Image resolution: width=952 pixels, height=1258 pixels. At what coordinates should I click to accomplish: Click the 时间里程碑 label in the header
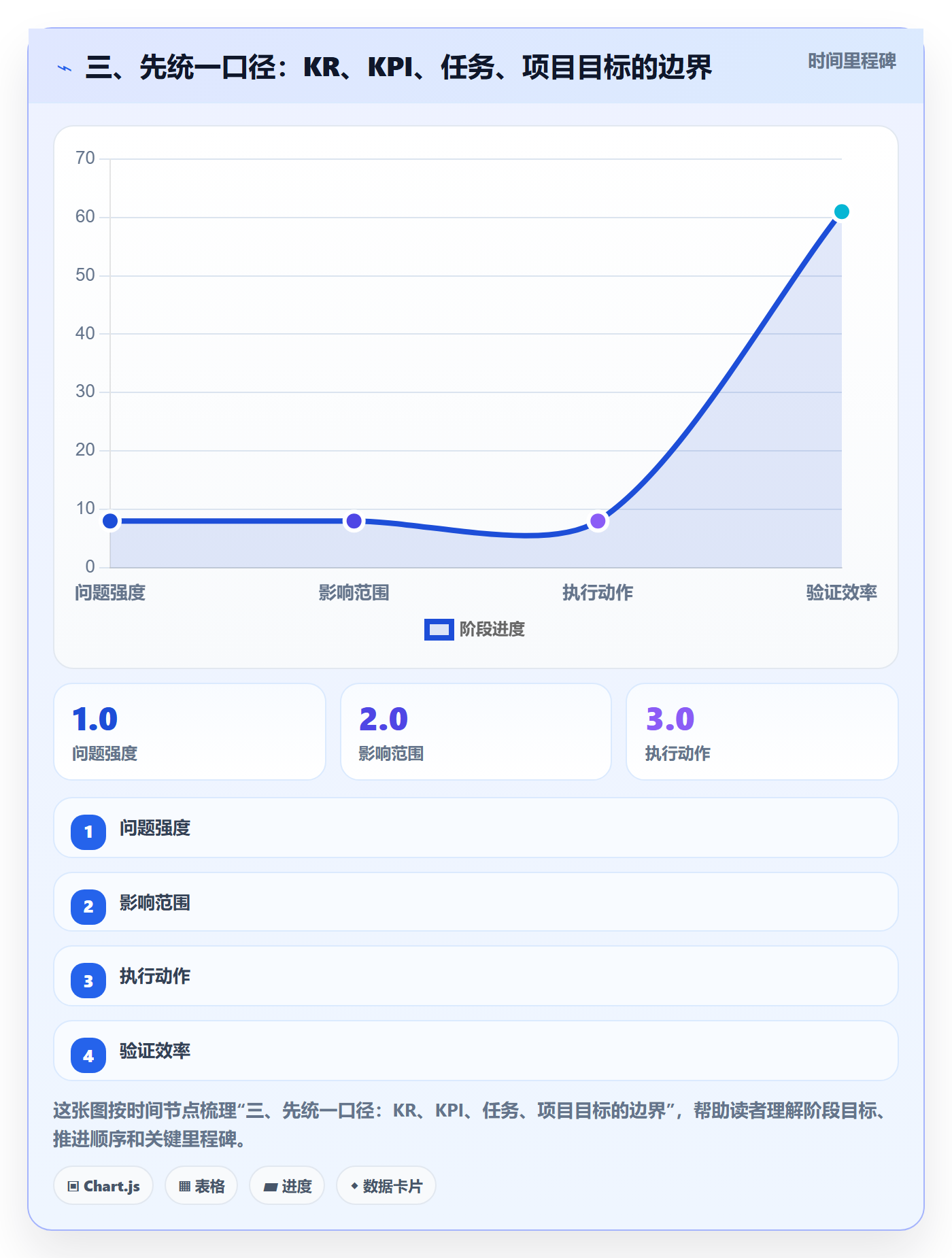(852, 61)
